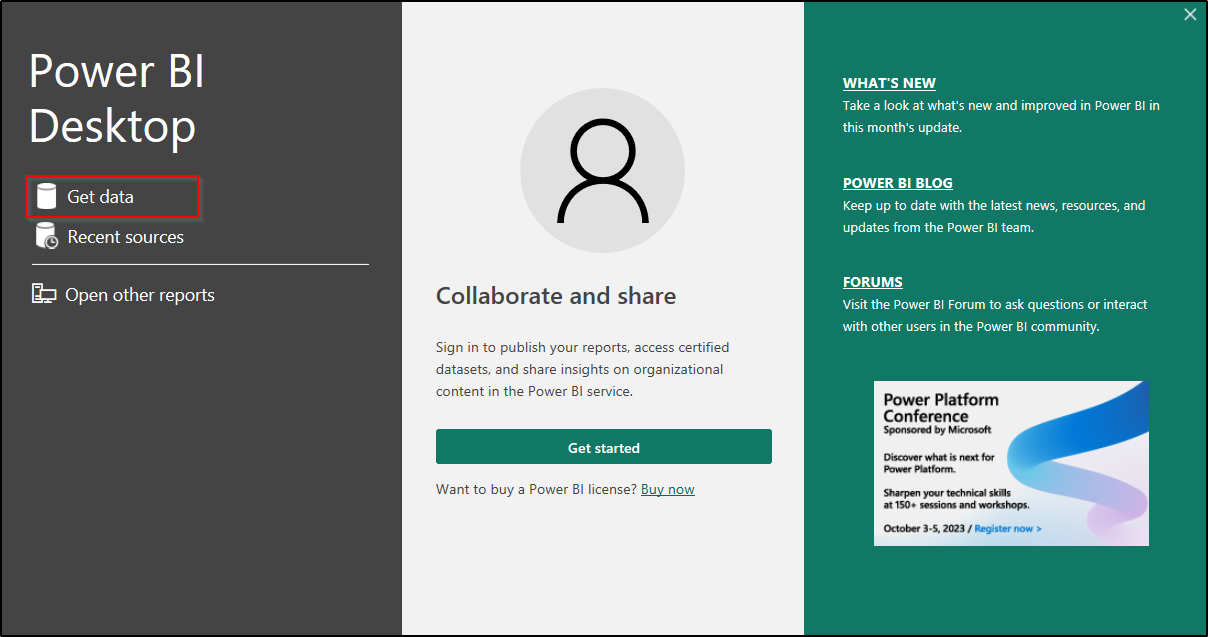Click the user profile avatar icon
The height and width of the screenshot is (637, 1208).
603,169
